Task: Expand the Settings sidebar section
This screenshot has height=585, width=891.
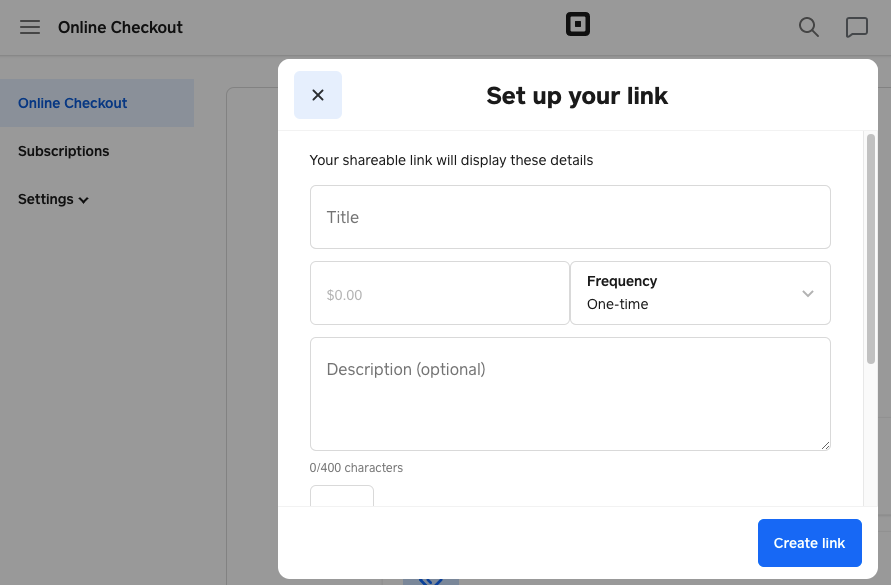Action: tap(54, 199)
